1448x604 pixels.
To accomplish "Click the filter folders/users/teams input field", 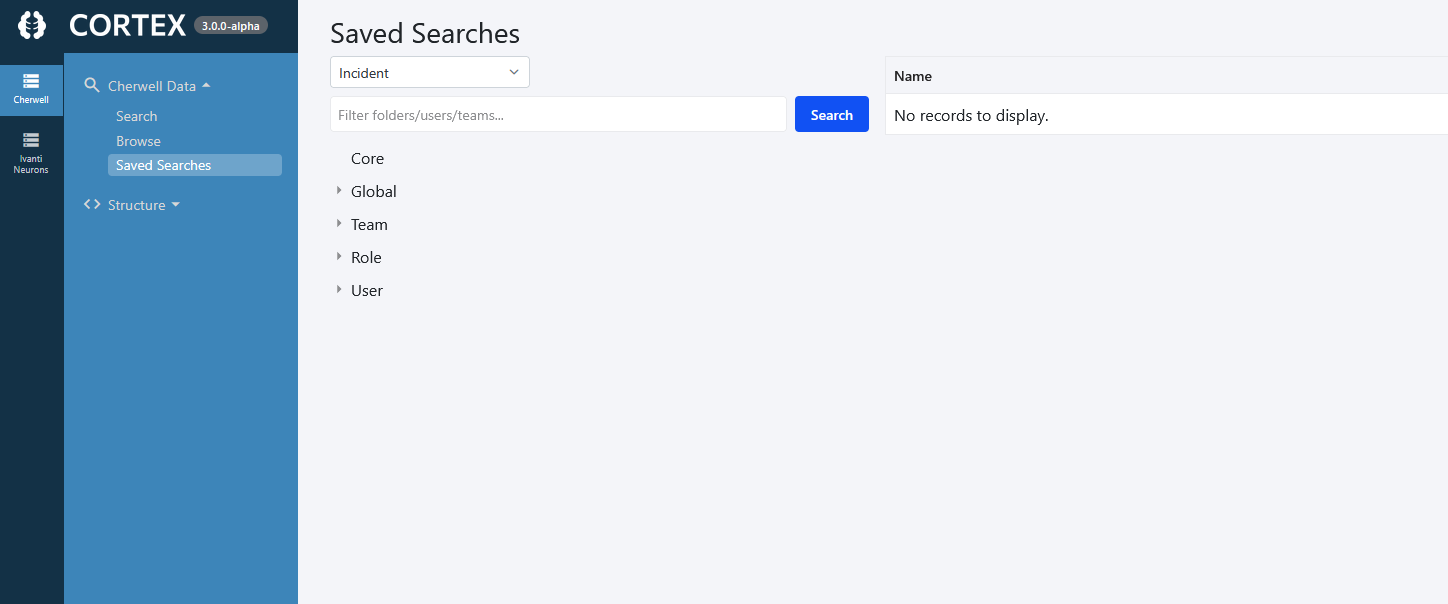I will 557,114.
